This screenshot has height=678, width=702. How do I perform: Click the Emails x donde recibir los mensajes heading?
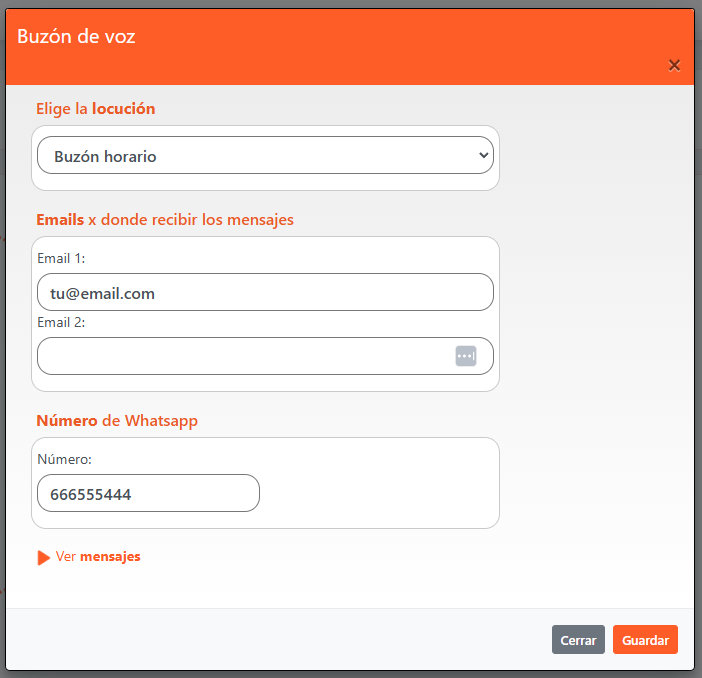[x=165, y=220]
